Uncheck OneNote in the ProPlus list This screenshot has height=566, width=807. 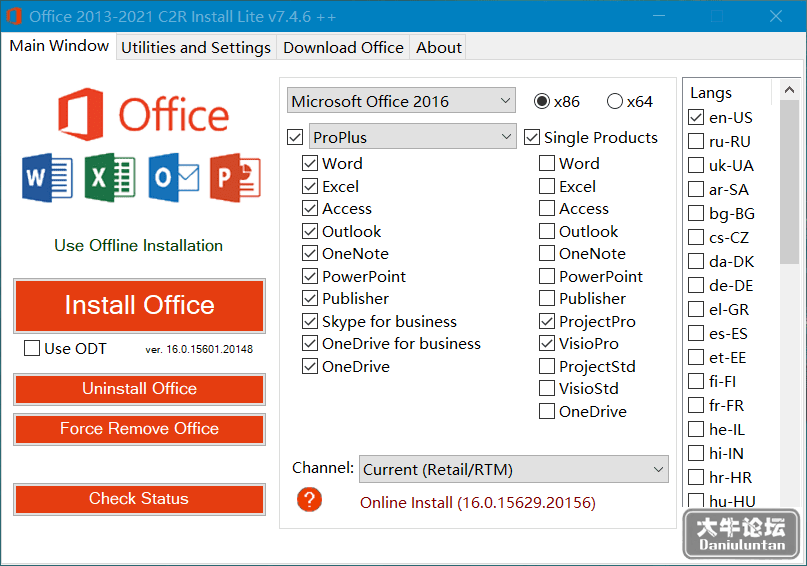tap(310, 253)
